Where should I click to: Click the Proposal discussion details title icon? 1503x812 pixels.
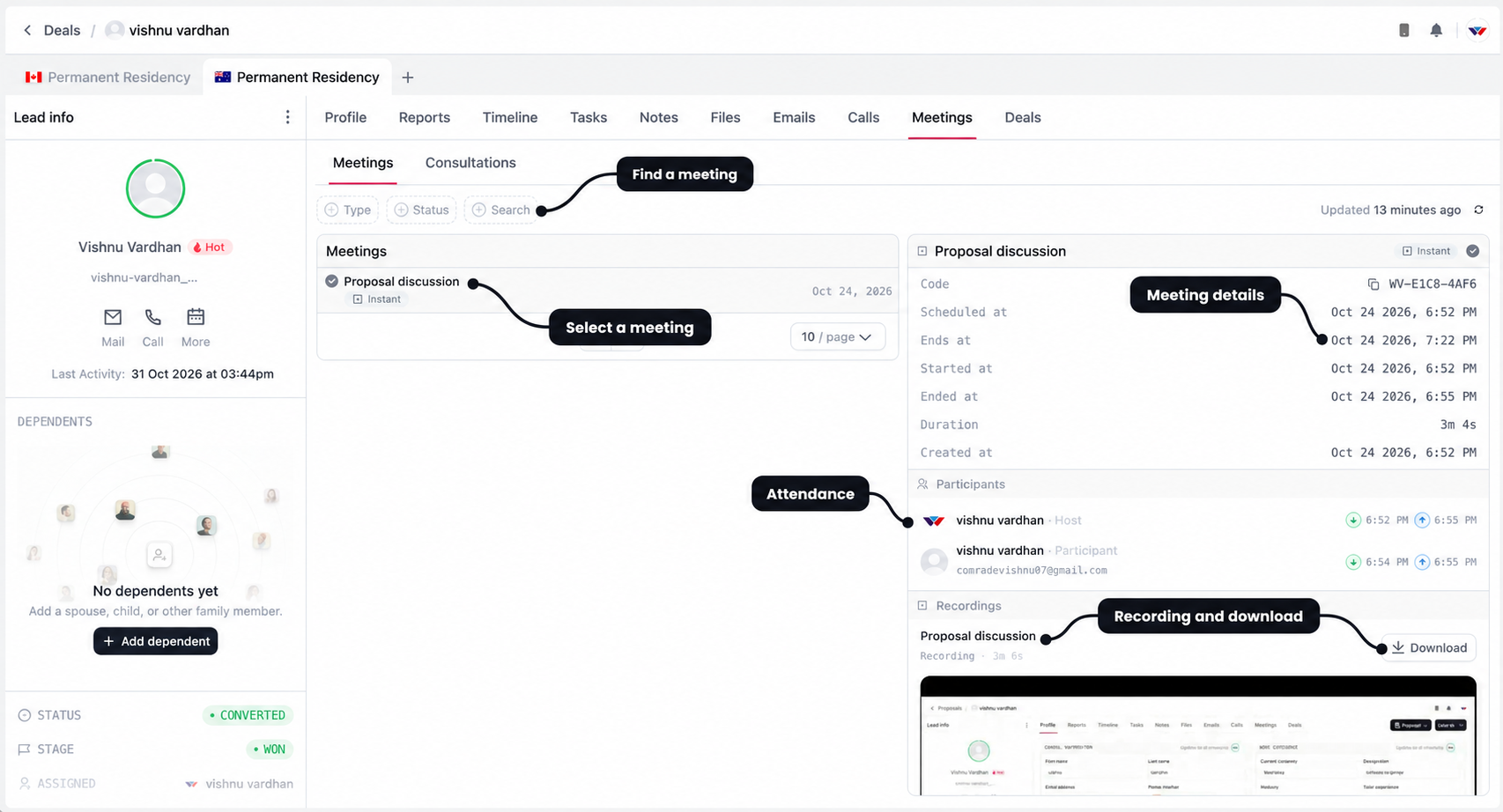click(922, 251)
